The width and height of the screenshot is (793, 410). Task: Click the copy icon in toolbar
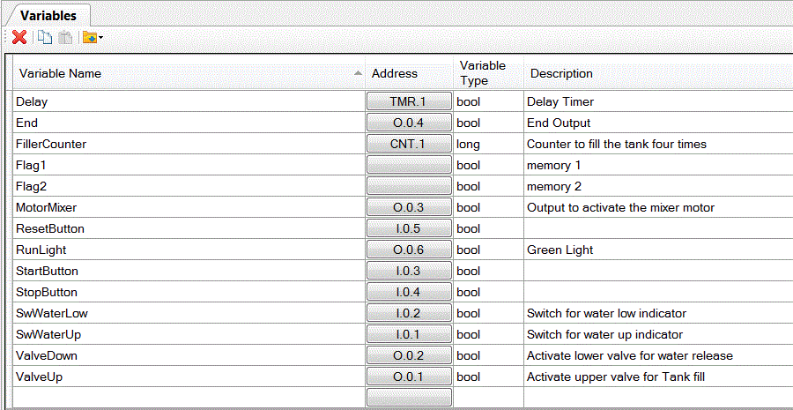[45, 37]
